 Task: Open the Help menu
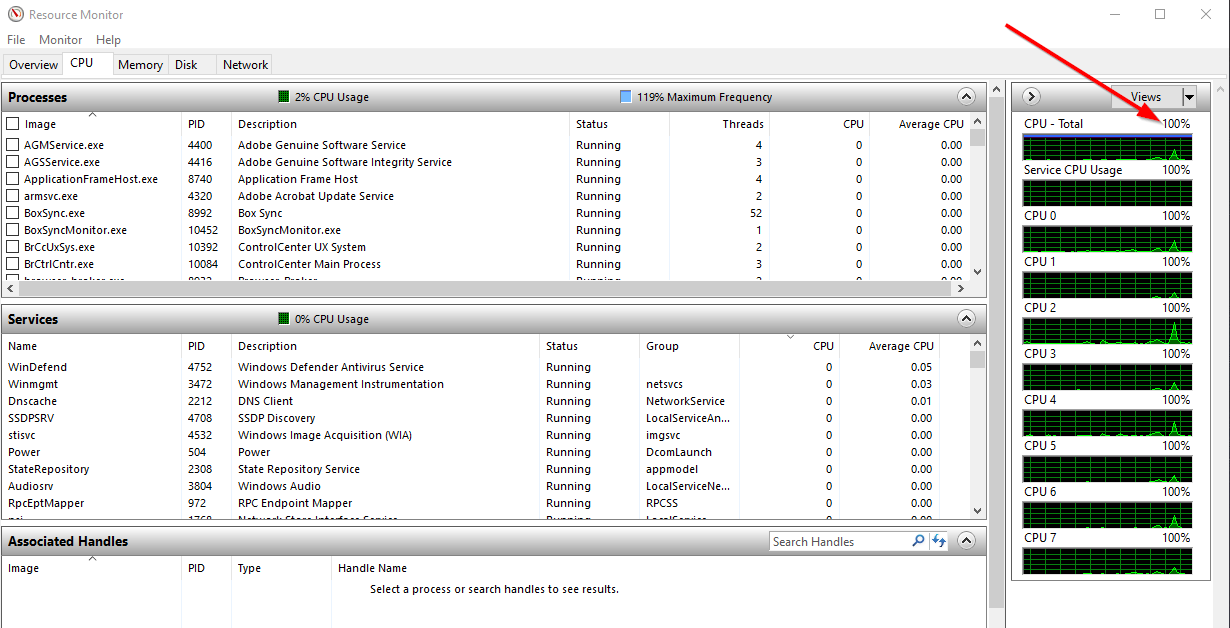[x=108, y=40]
